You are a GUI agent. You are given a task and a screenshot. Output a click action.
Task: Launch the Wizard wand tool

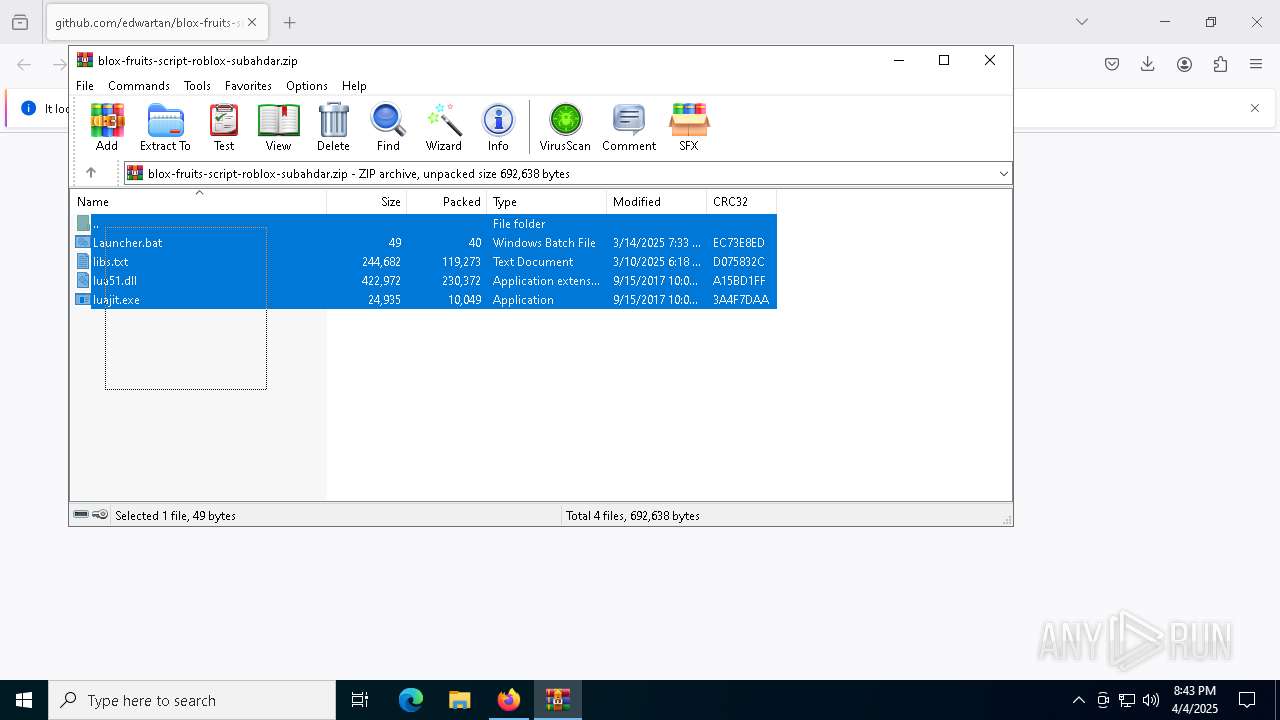click(x=443, y=127)
